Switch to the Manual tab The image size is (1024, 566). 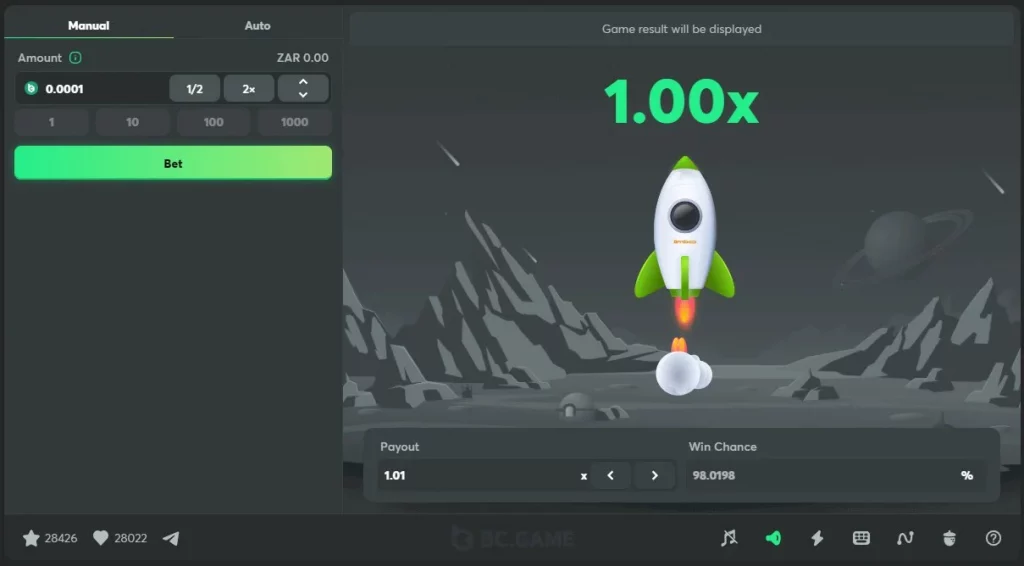pos(89,25)
